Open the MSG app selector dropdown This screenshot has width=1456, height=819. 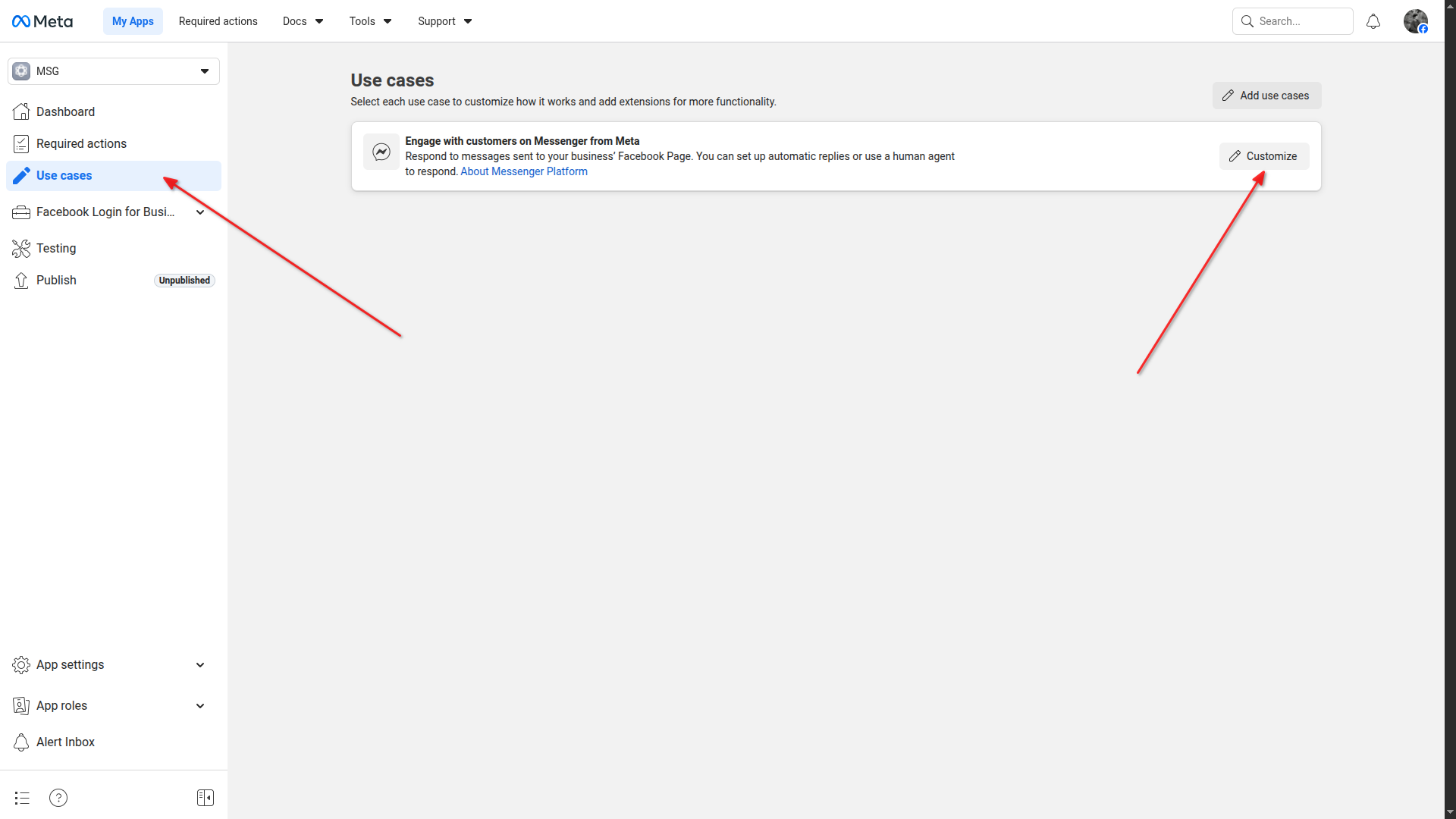(114, 71)
